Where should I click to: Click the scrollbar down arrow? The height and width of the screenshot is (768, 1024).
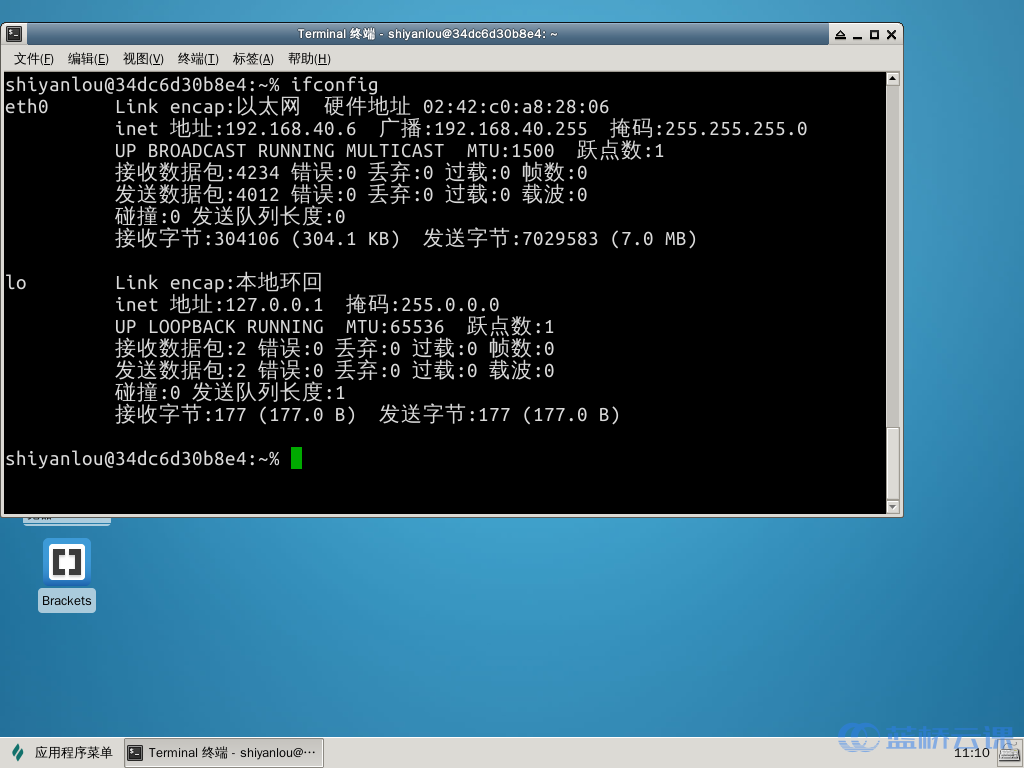pyautogui.click(x=893, y=508)
